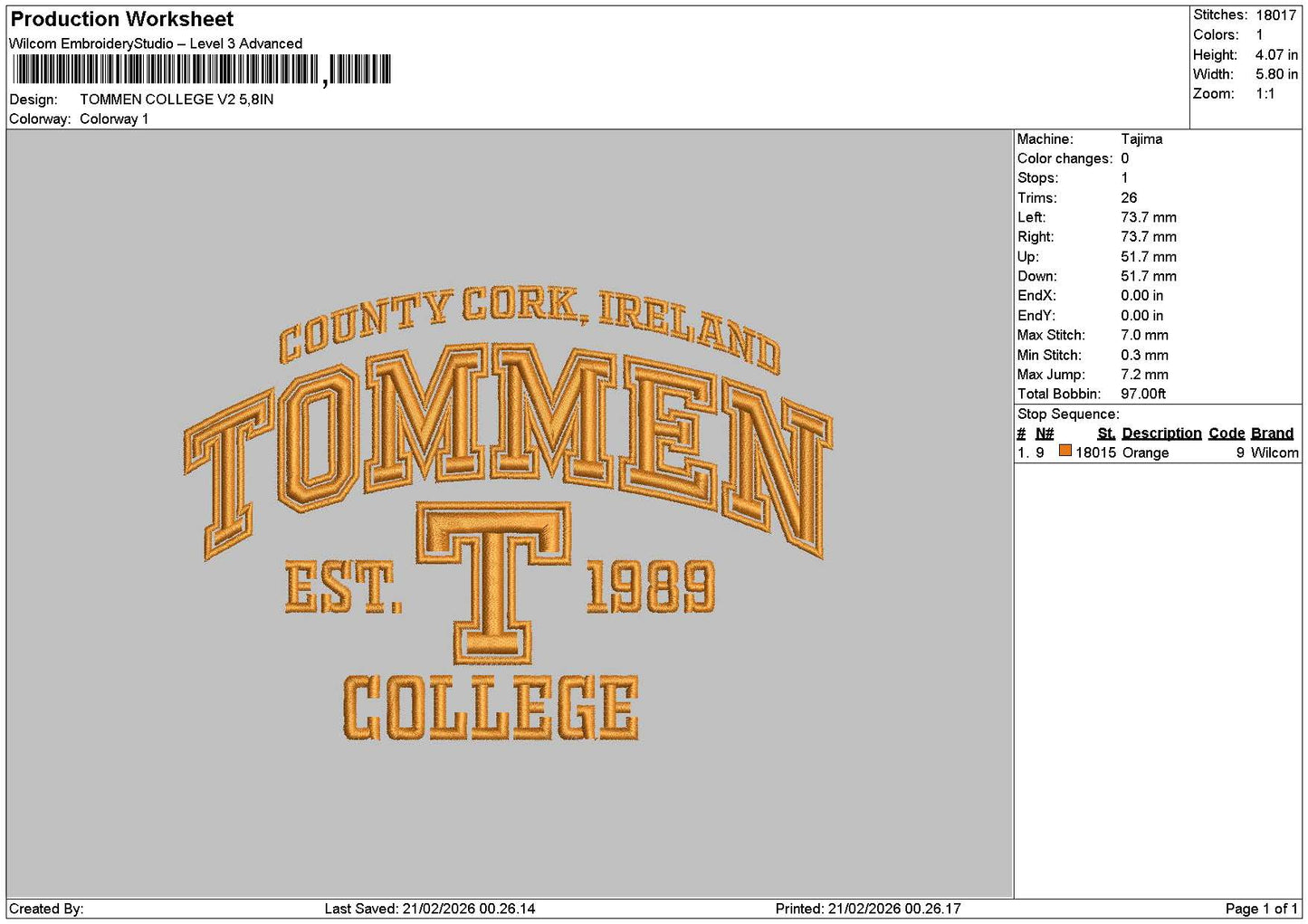Click the 'Page 1 of 1' indicator
Image resolution: width=1308 pixels, height=924 pixels.
[x=1262, y=909]
